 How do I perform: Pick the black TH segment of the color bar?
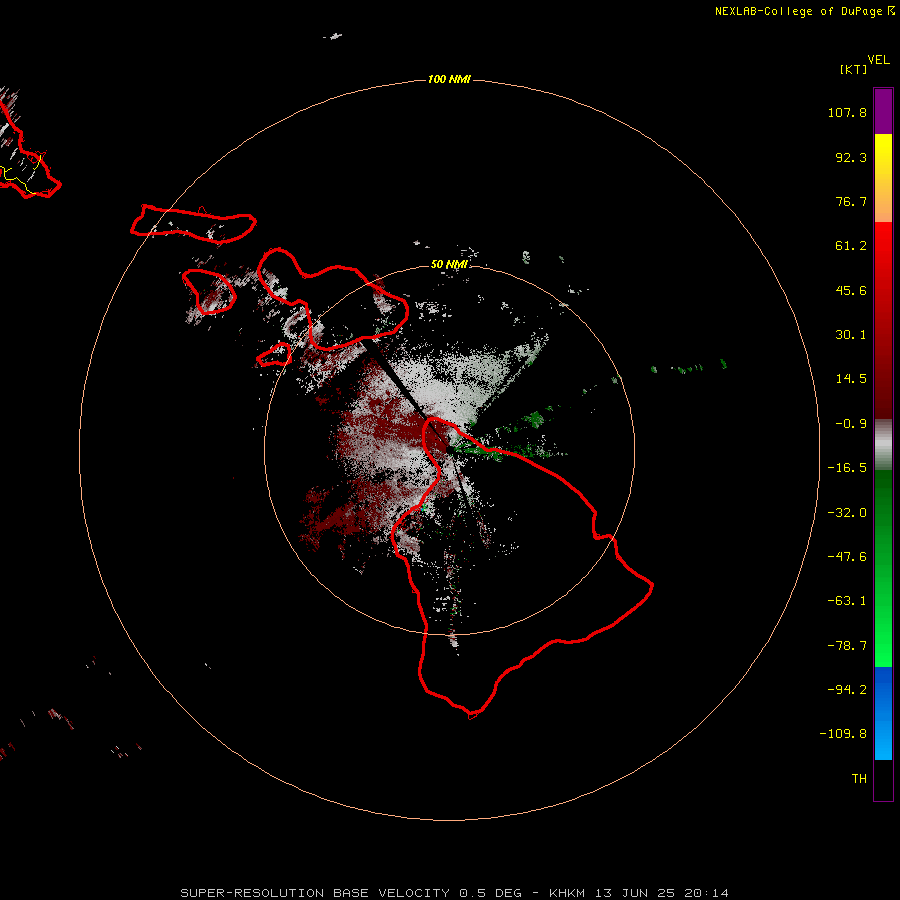883,779
